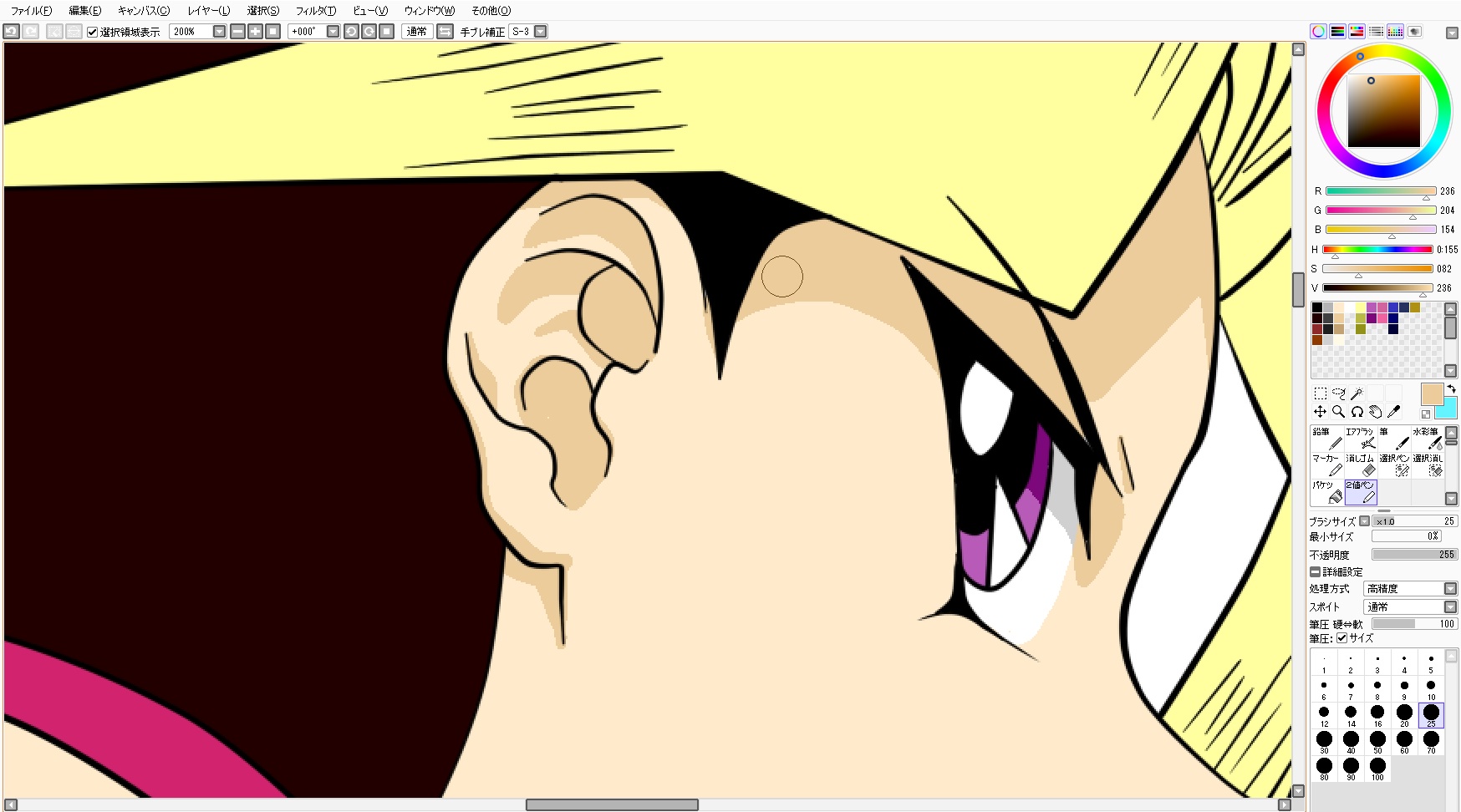Image resolution: width=1461 pixels, height=812 pixels.
Task: Select the Hand pan tool
Action: pyautogui.click(x=1375, y=412)
